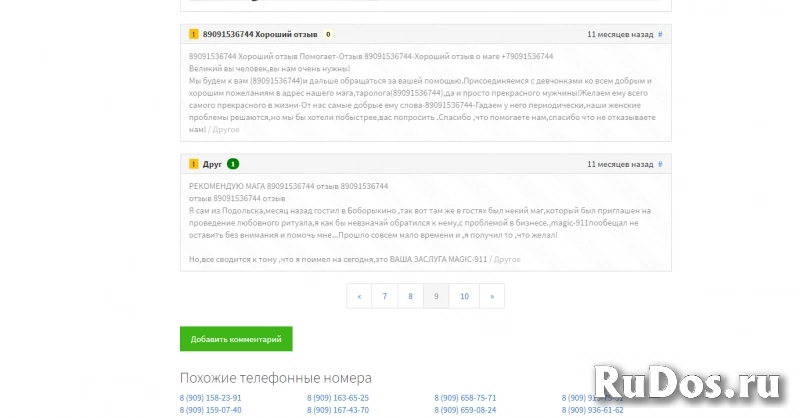Go to previous pages with the « arrow
Image resolution: width=800 pixels, height=418 pixels.
pyautogui.click(x=358, y=296)
